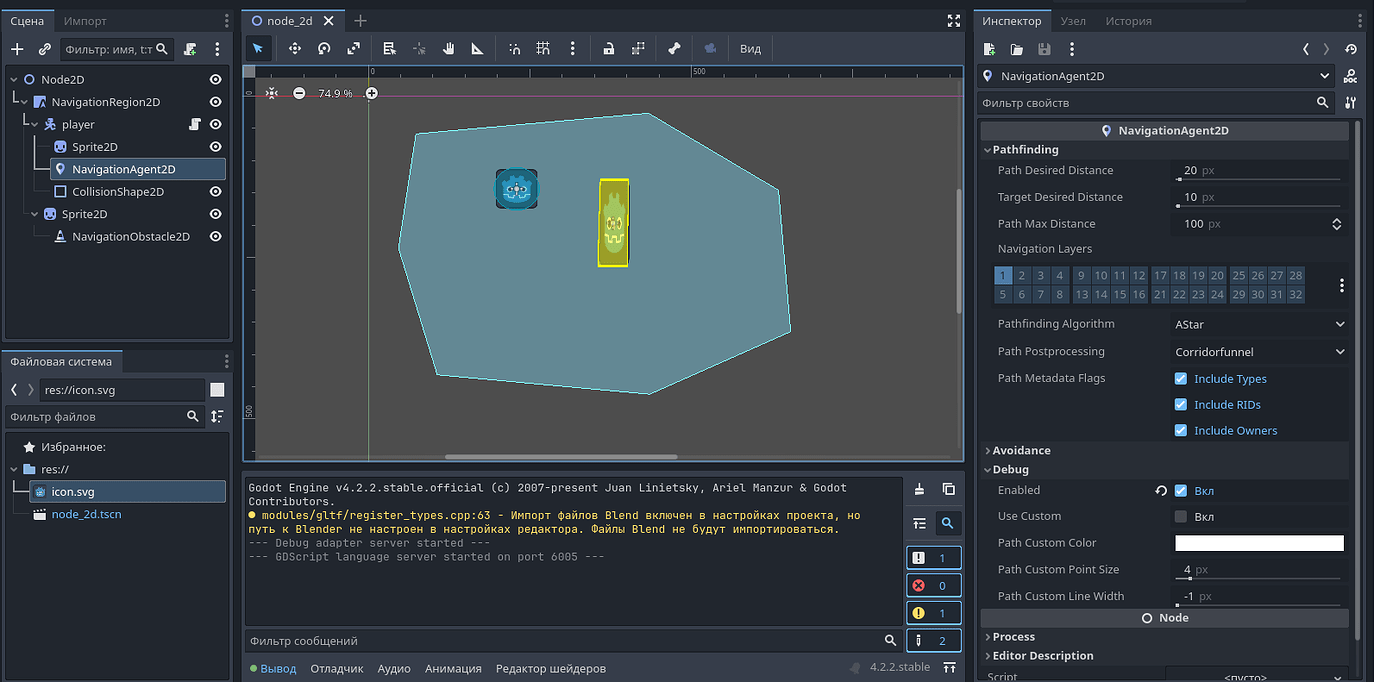Hide the first Sprite2D under player
This screenshot has height=682, width=1380.
click(x=215, y=147)
